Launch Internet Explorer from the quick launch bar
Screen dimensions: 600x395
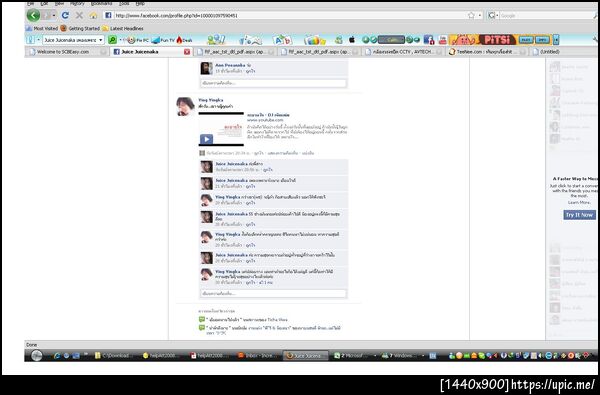click(57, 356)
